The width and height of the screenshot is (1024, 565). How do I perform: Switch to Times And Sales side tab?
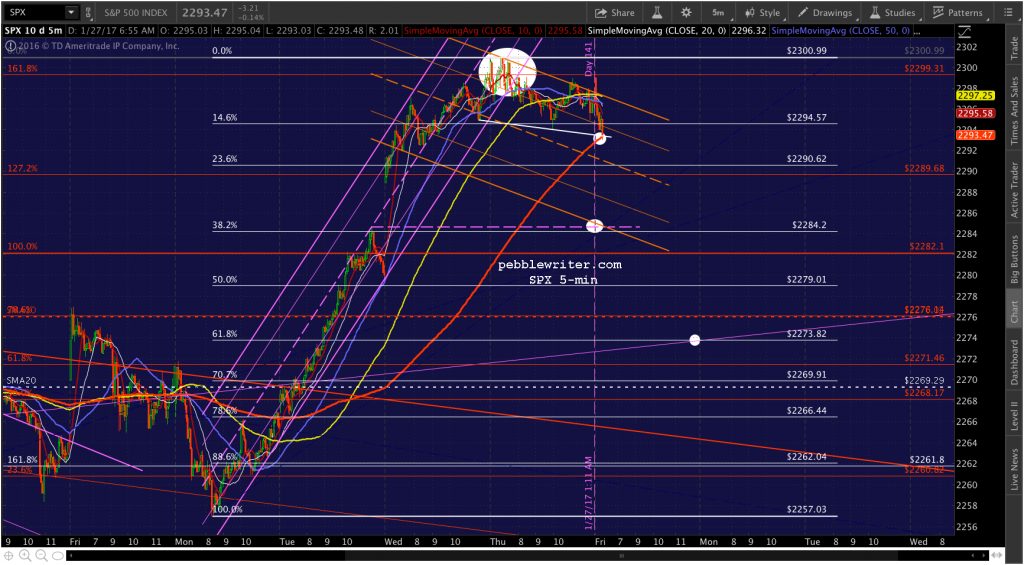1016,108
